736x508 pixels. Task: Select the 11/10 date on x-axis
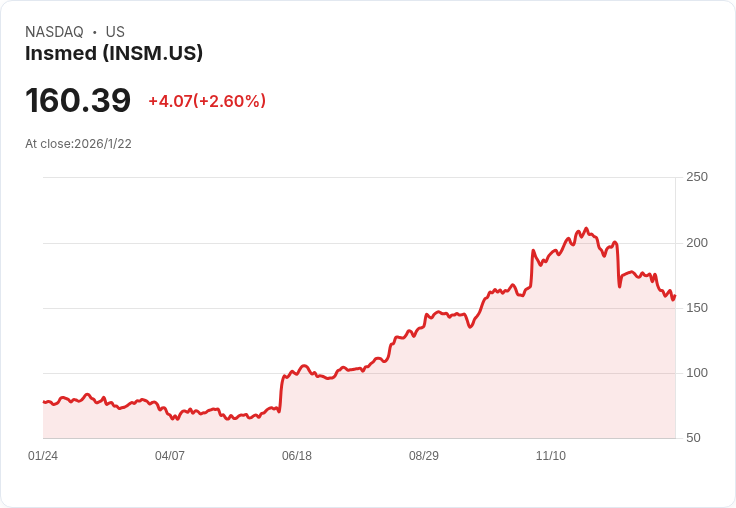point(551,456)
